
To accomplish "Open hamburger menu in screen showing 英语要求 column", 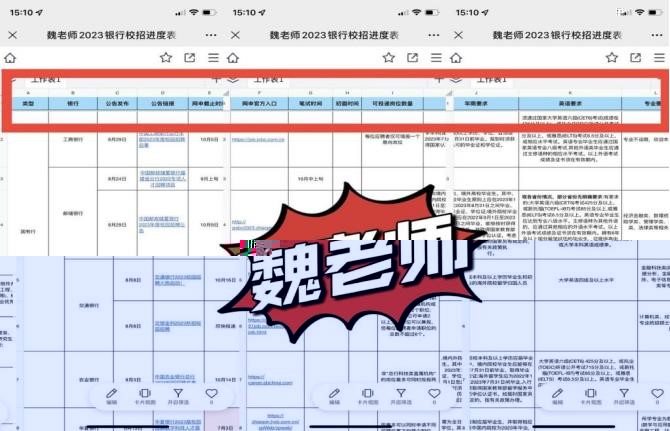I will 659,57.
